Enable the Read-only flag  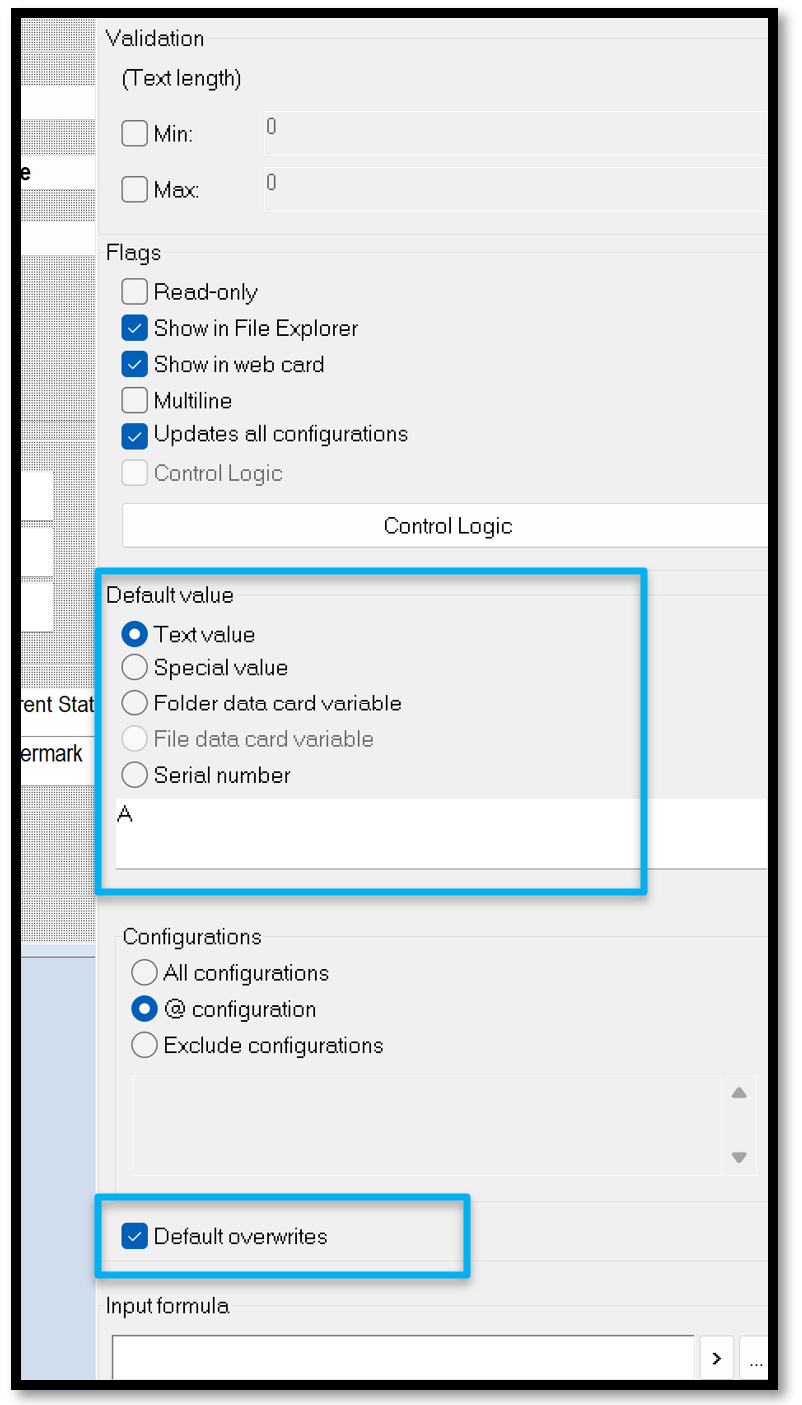click(134, 292)
